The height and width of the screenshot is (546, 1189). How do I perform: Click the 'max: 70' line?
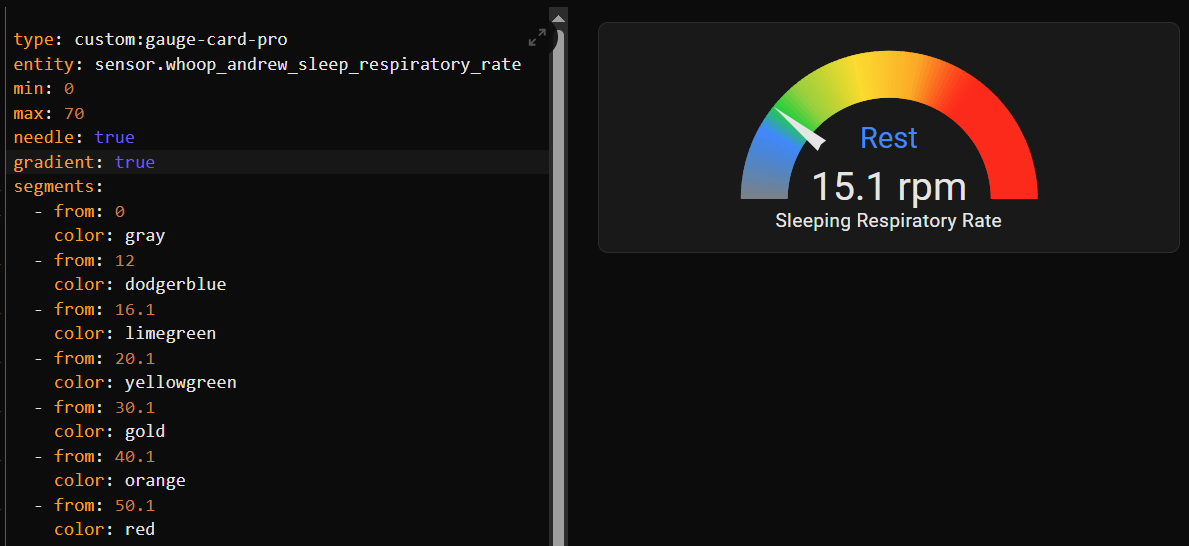[x=49, y=113]
